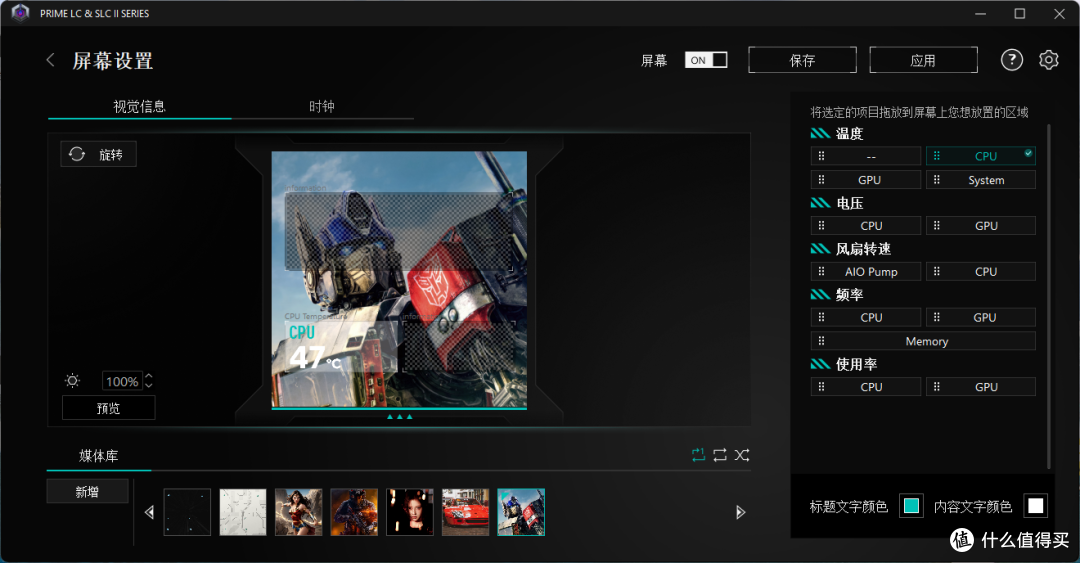The height and width of the screenshot is (563, 1080).
Task: Select the 媒体库 tab
Action: [x=98, y=455]
